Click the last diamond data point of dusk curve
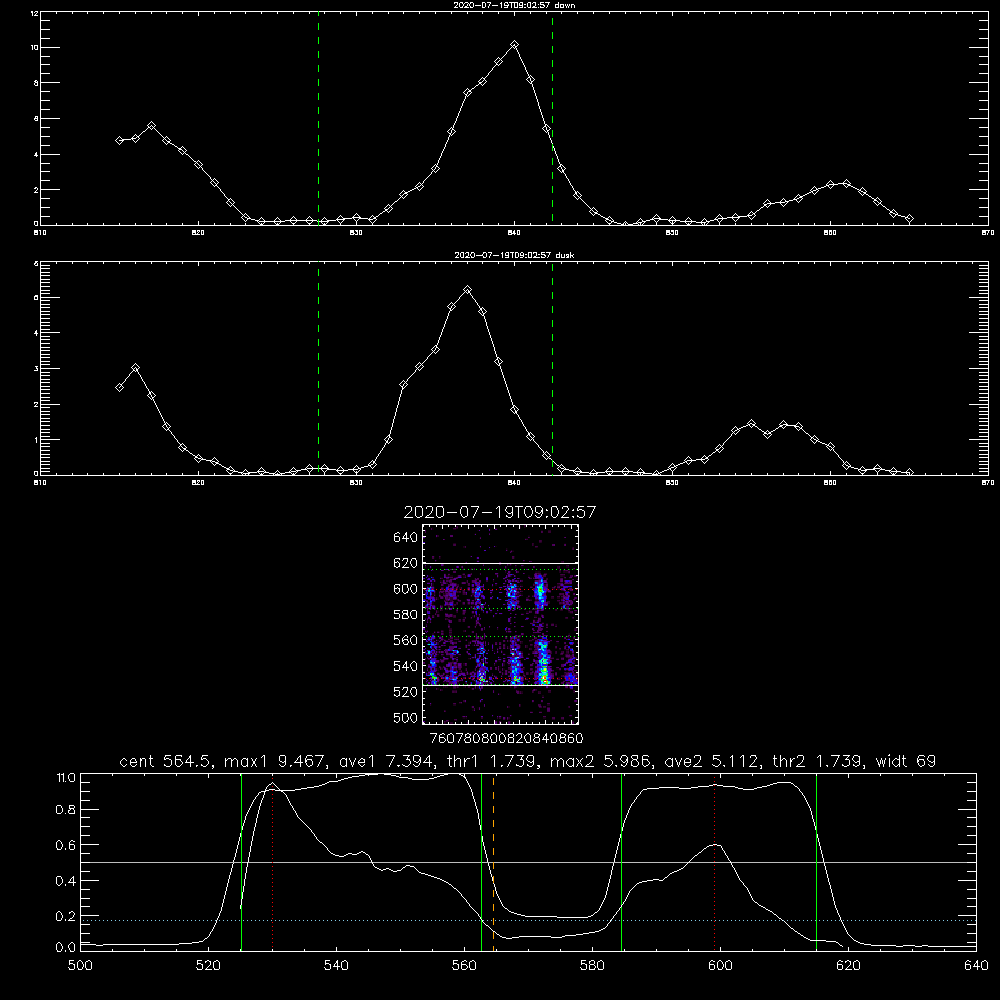The width and height of the screenshot is (1000, 1000). [909, 473]
